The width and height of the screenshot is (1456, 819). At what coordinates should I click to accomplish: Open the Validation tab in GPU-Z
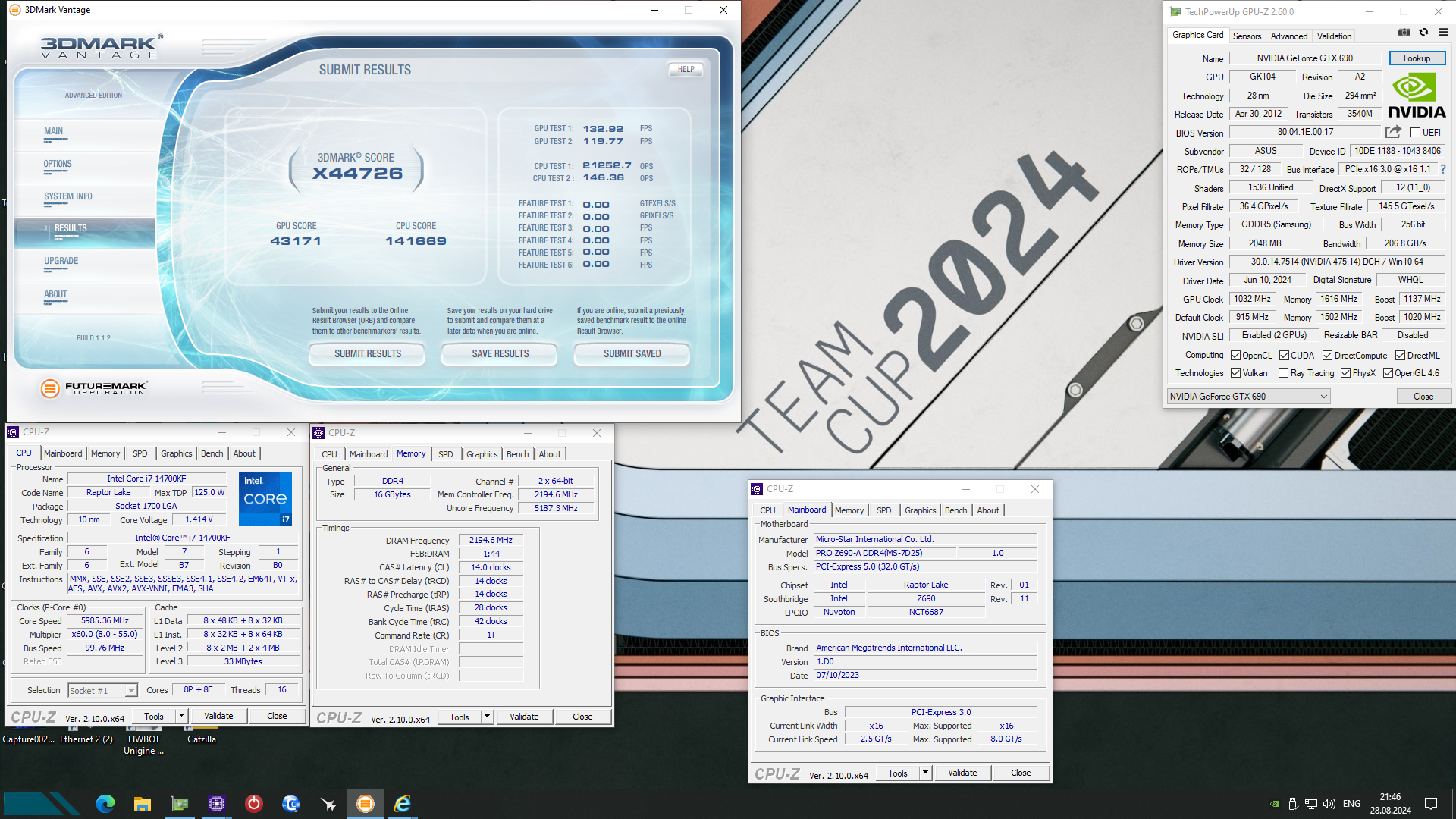(x=1334, y=36)
